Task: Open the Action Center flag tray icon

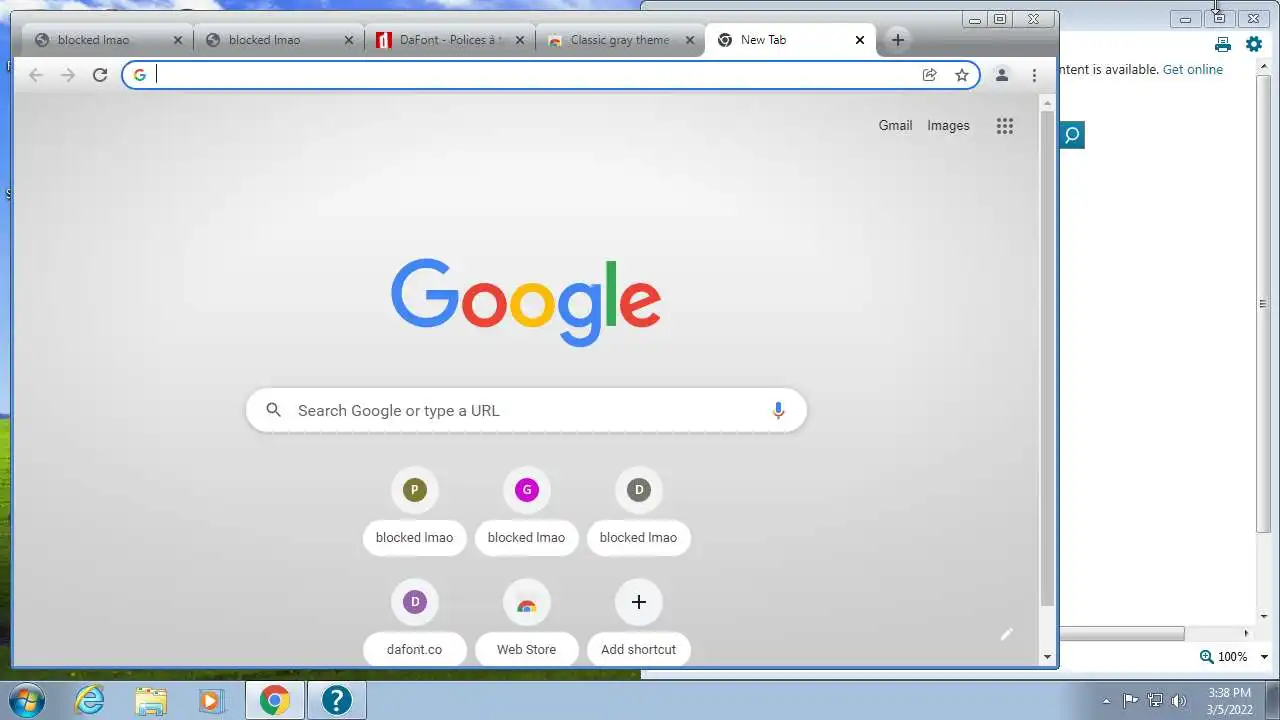Action: (x=1131, y=701)
